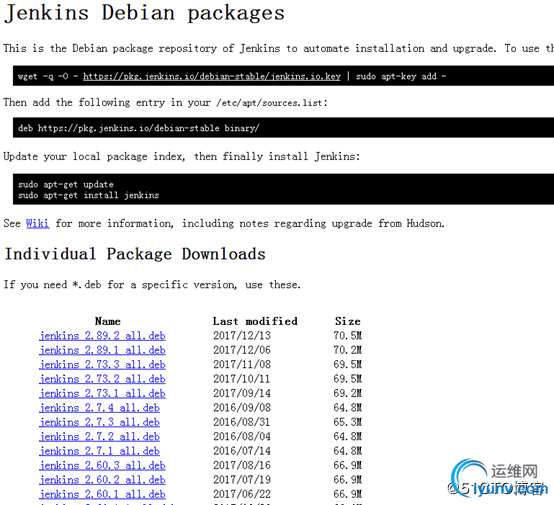Click the sudo apt-get install jenkins command
Screen dimensions: 554x505
[88, 195]
